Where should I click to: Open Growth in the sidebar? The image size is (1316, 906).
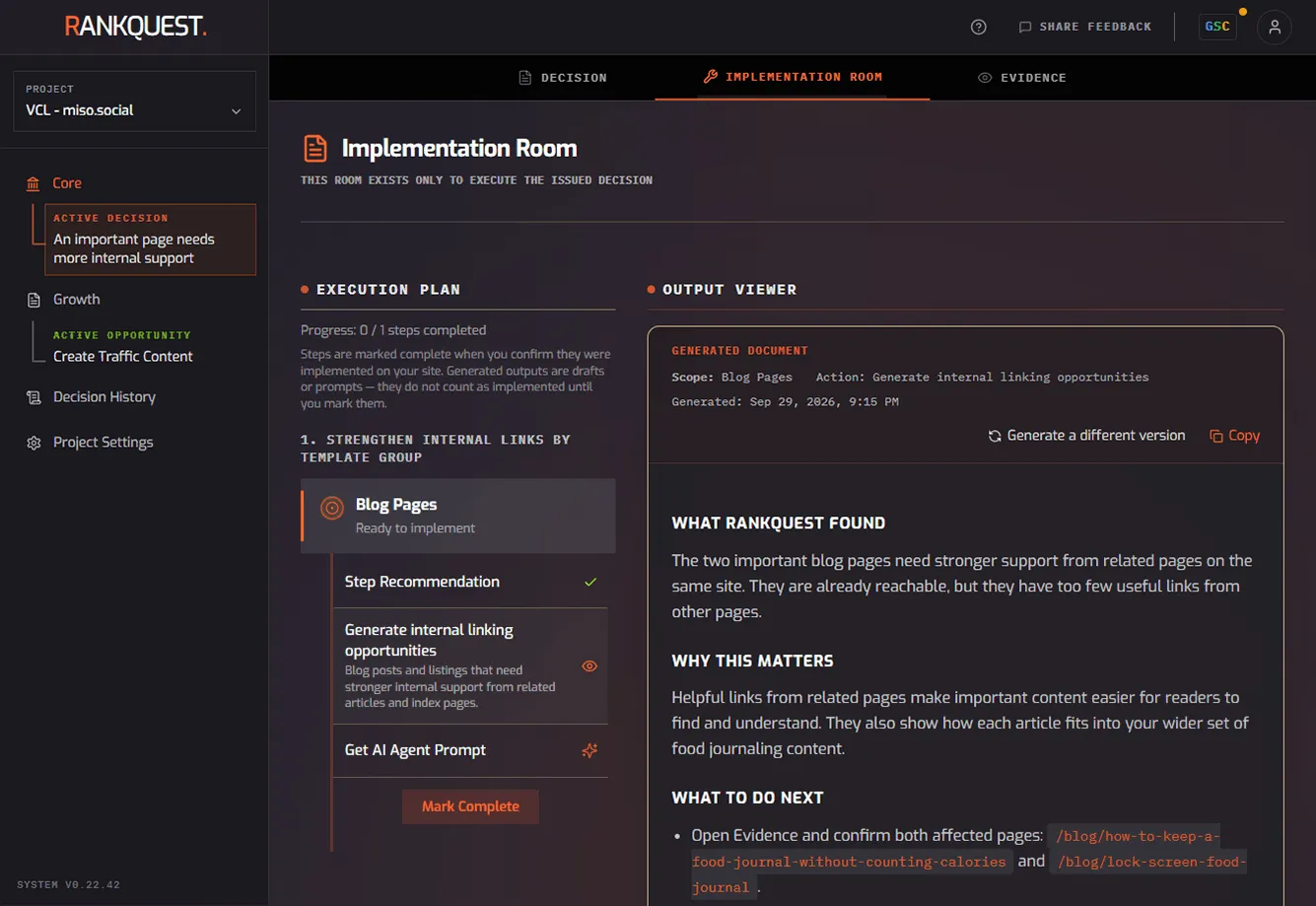77,300
